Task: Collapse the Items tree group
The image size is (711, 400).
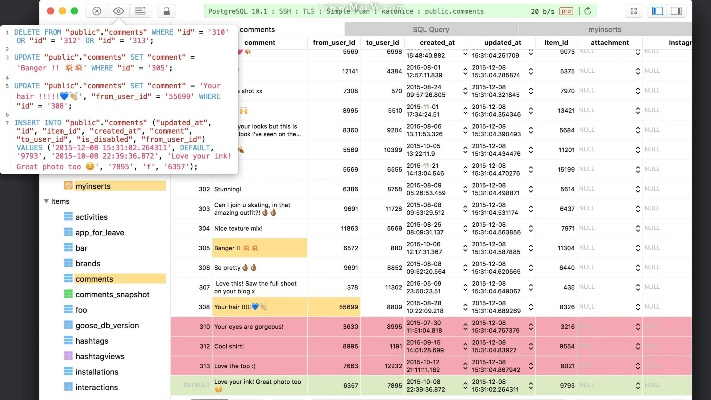Action: [x=46, y=201]
